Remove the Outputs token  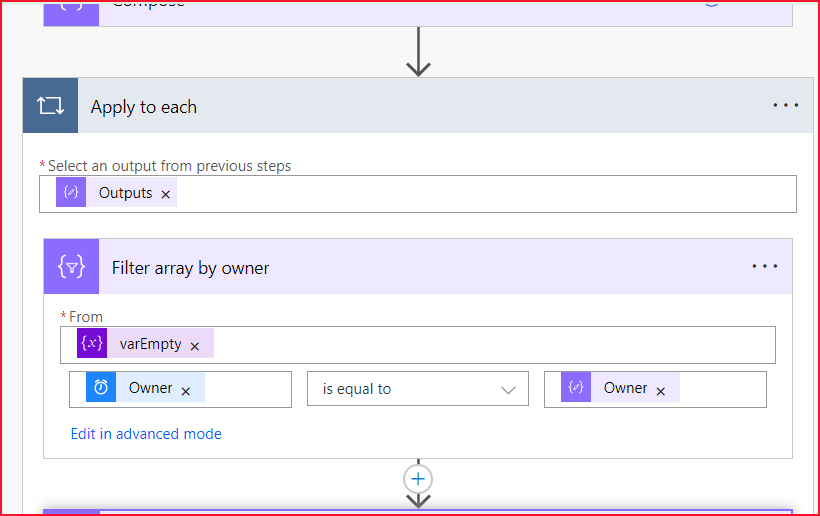[x=166, y=194]
